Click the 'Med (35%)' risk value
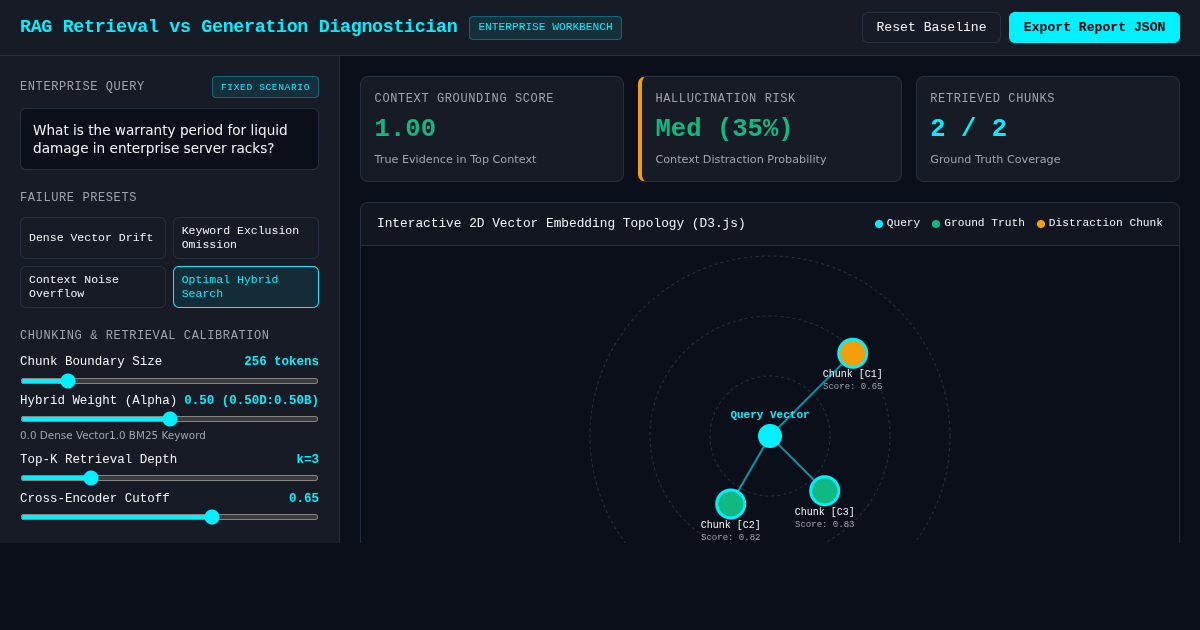Viewport: 1200px width, 630px height. coord(724,129)
